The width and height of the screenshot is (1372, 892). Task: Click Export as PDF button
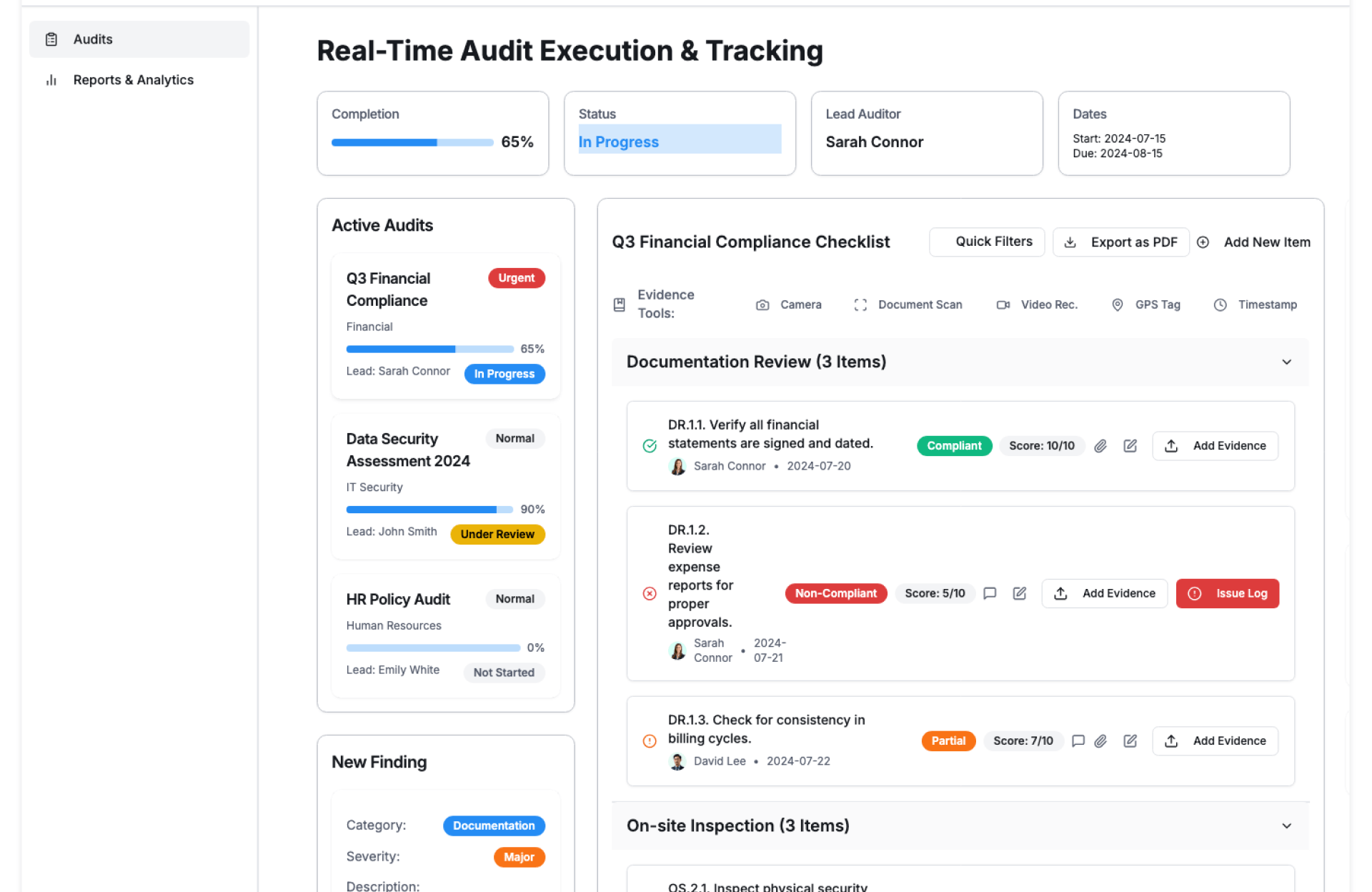pos(1120,242)
